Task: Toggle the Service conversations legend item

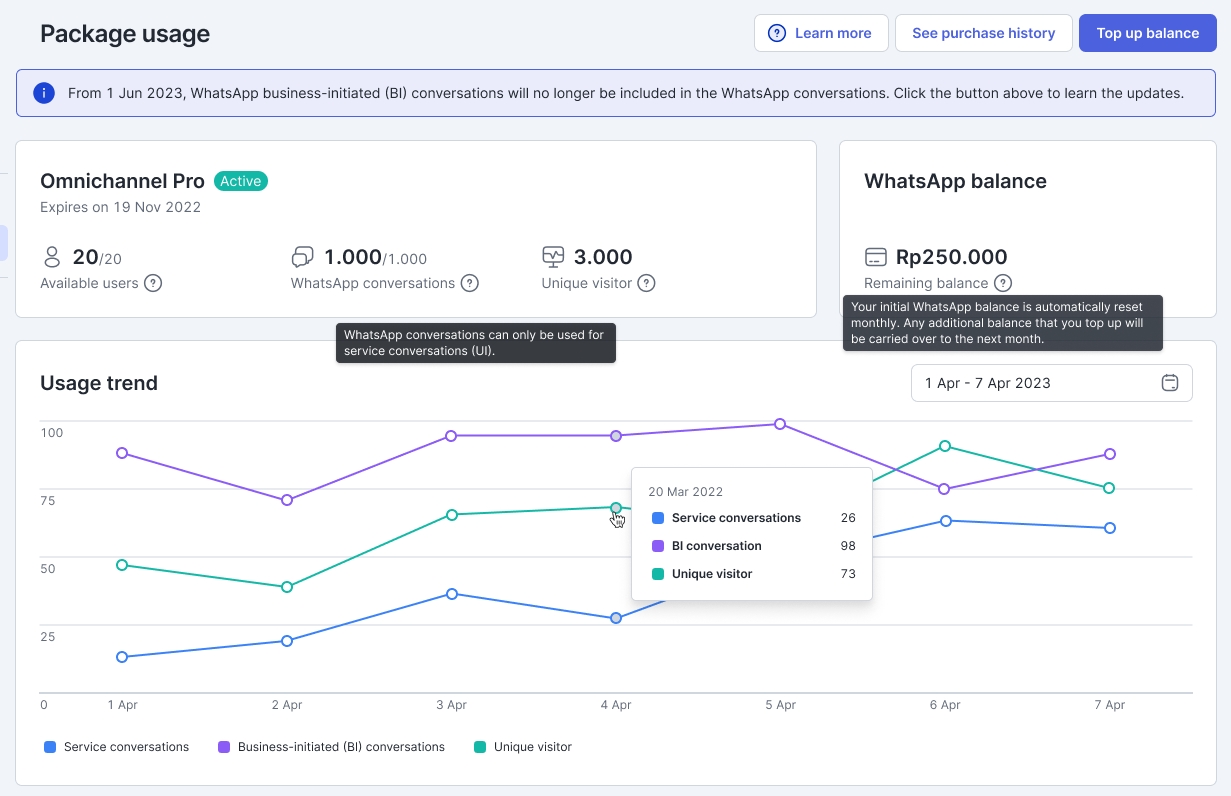Action: pos(115,746)
